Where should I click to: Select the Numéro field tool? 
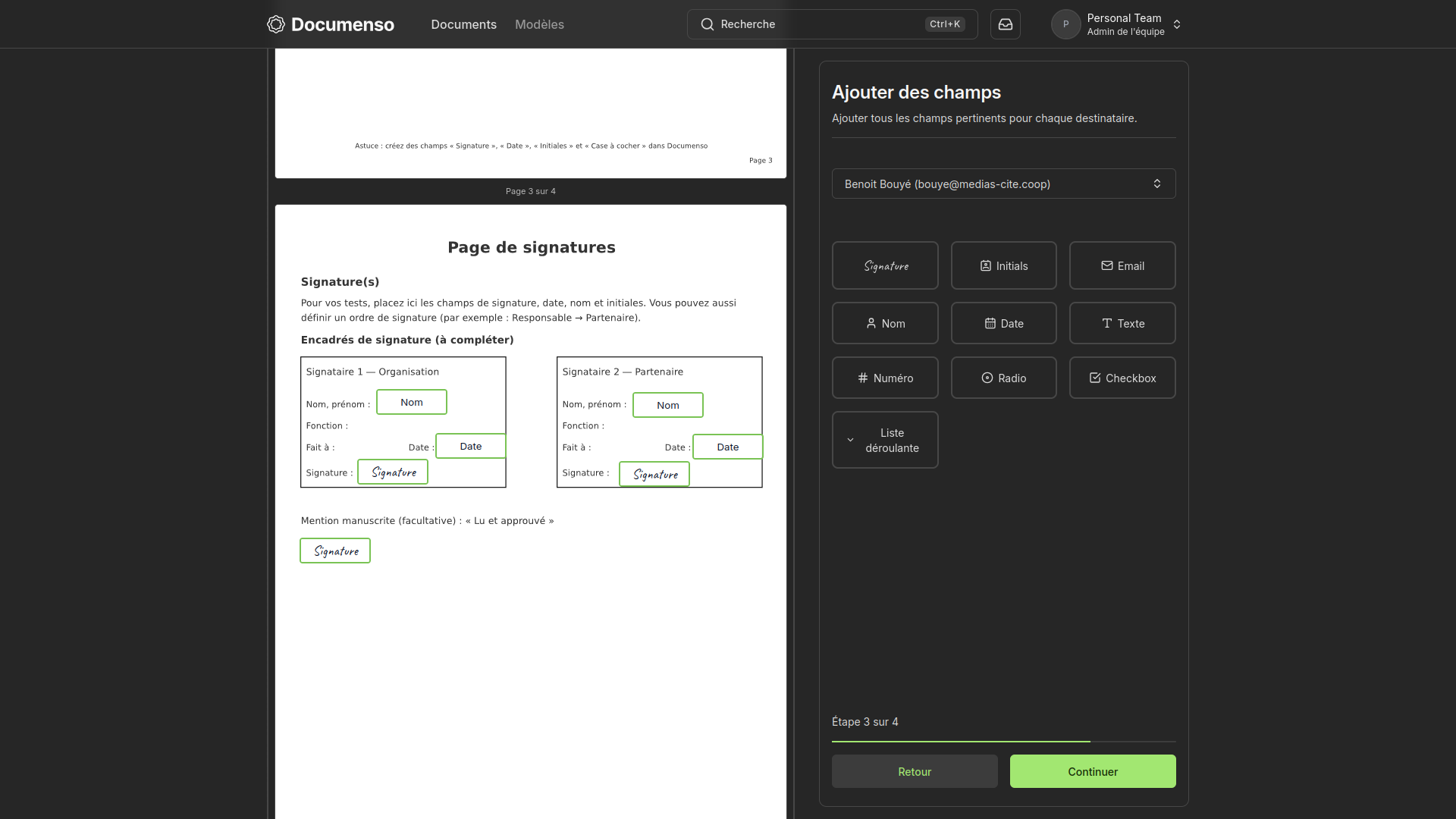[x=885, y=378]
